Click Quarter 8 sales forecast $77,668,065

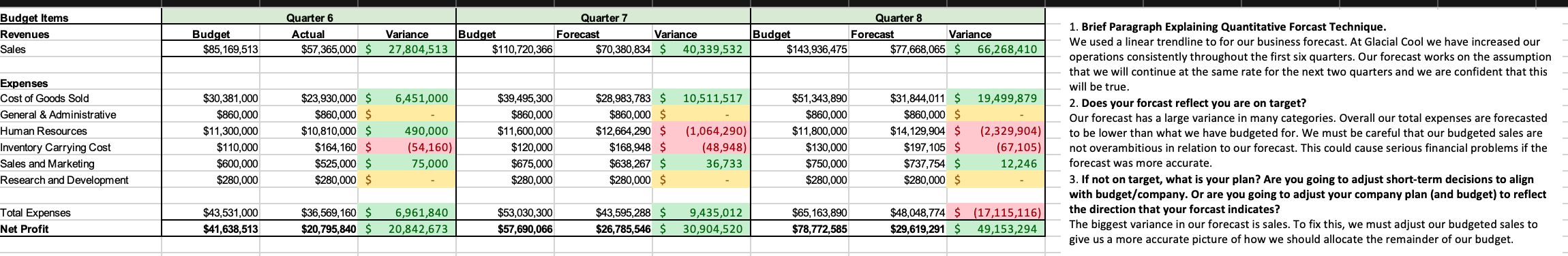(898, 49)
